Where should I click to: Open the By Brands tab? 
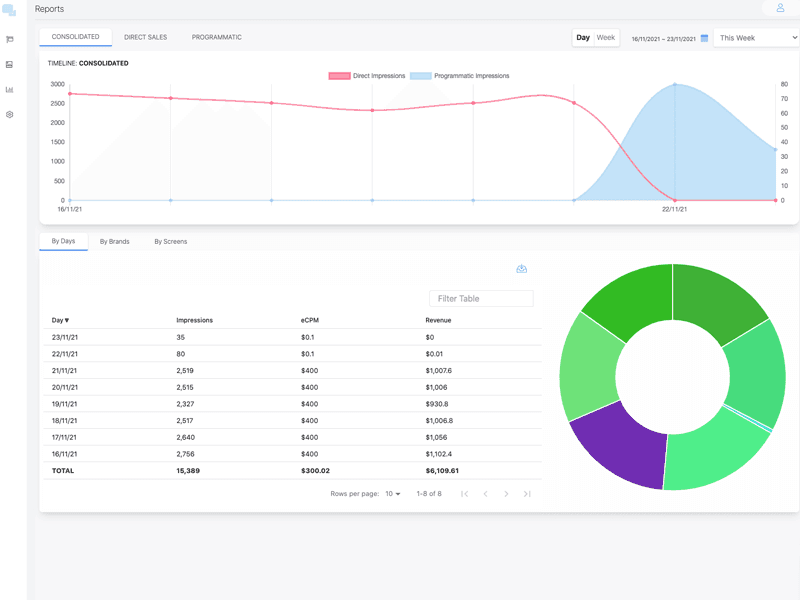click(114, 241)
